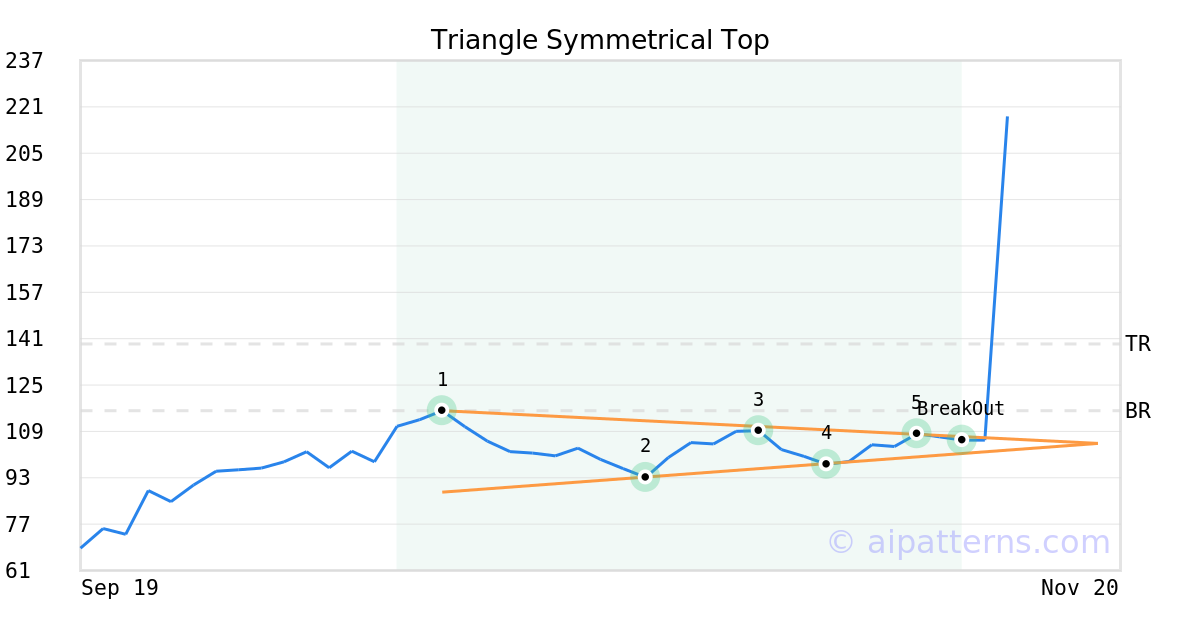Select pattern point marker 4
Viewport: 1200px width, 630px height.
[826, 463]
